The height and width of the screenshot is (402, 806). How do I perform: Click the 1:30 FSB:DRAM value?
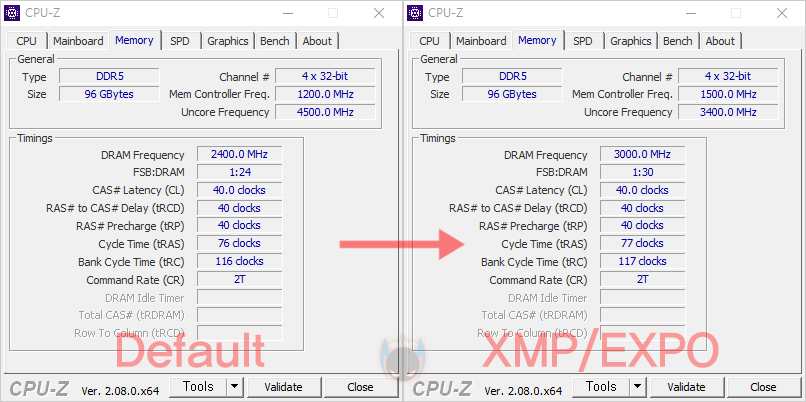(x=643, y=172)
